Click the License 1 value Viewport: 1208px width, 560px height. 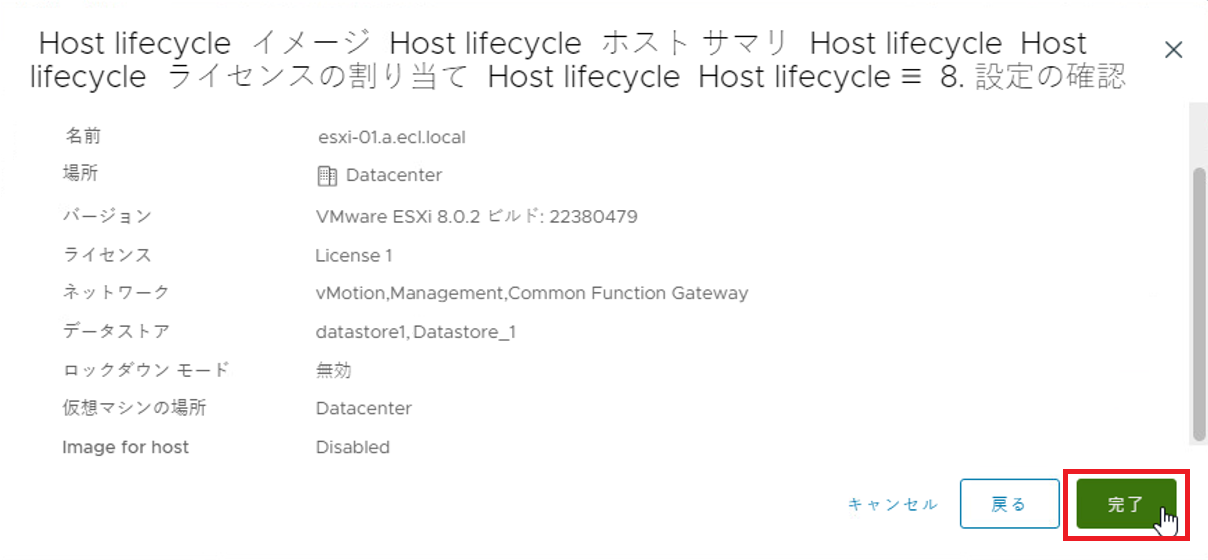pos(354,255)
